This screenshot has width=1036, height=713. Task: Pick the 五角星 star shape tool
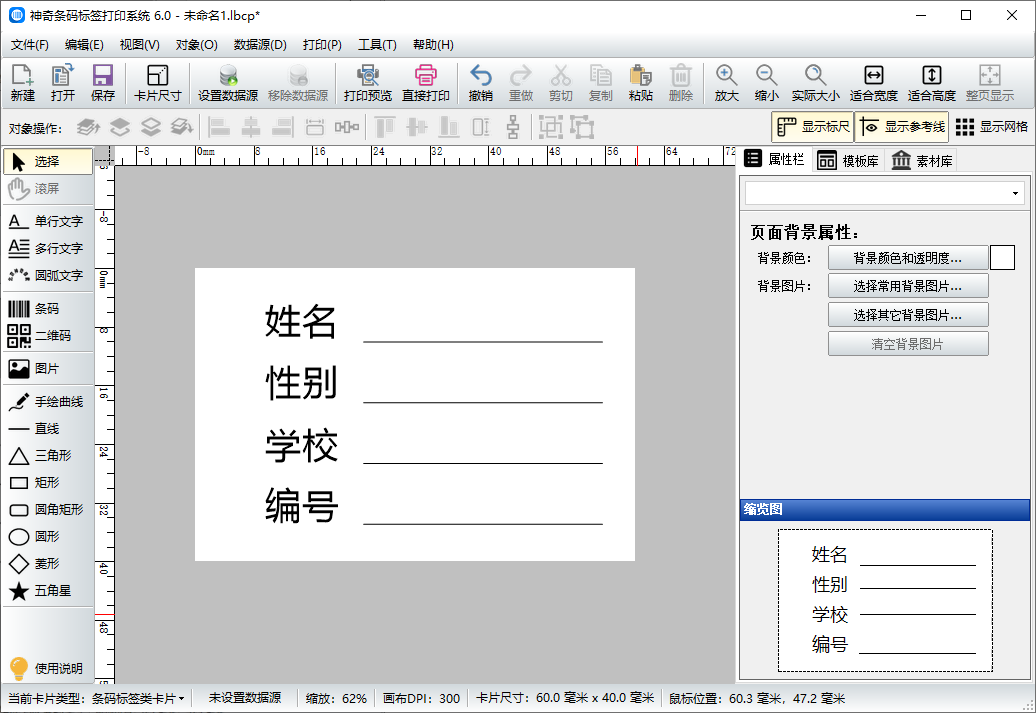[x=47, y=591]
